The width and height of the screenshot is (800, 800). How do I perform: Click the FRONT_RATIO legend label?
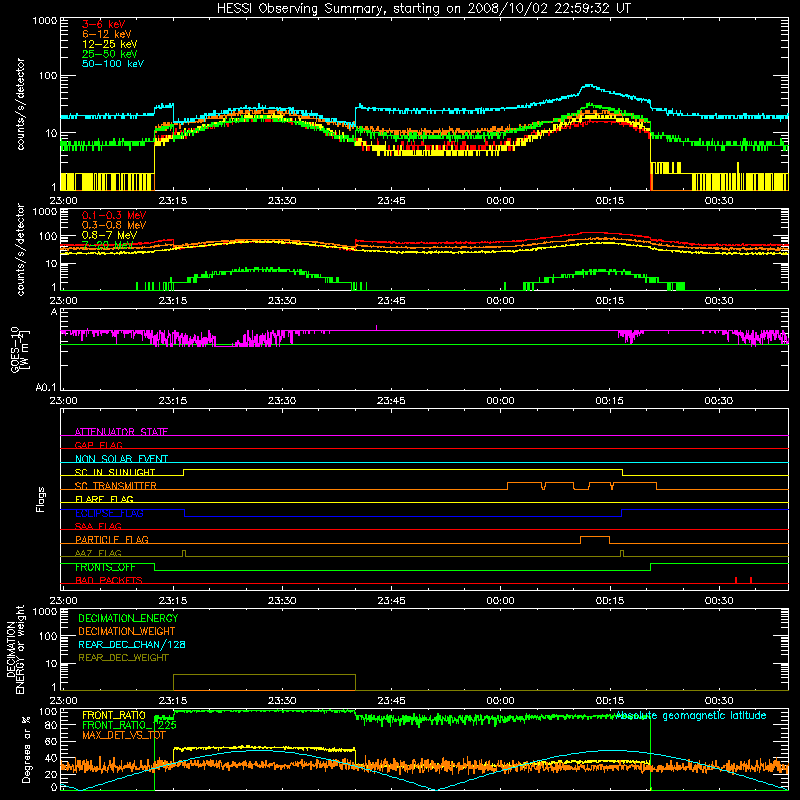(114, 715)
